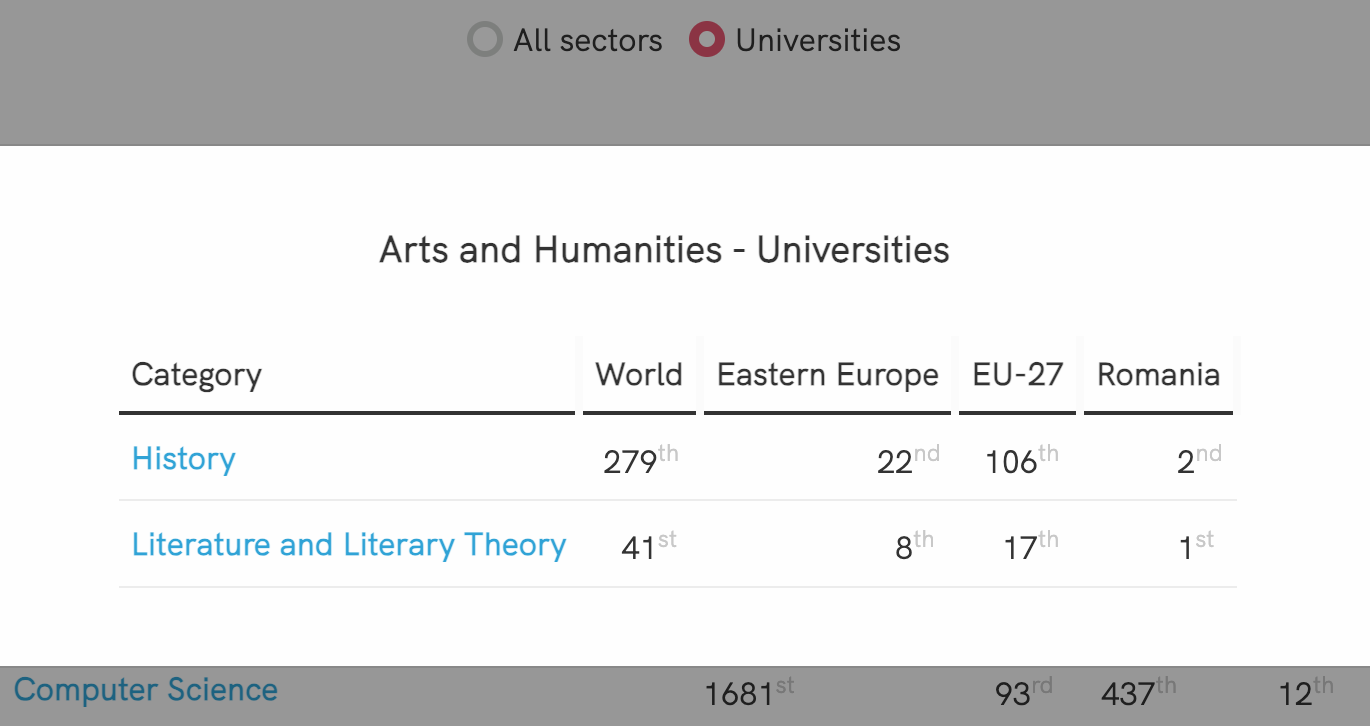Screen dimensions: 1370x726
Task: Select the All sectors radio button
Action: 485,41
